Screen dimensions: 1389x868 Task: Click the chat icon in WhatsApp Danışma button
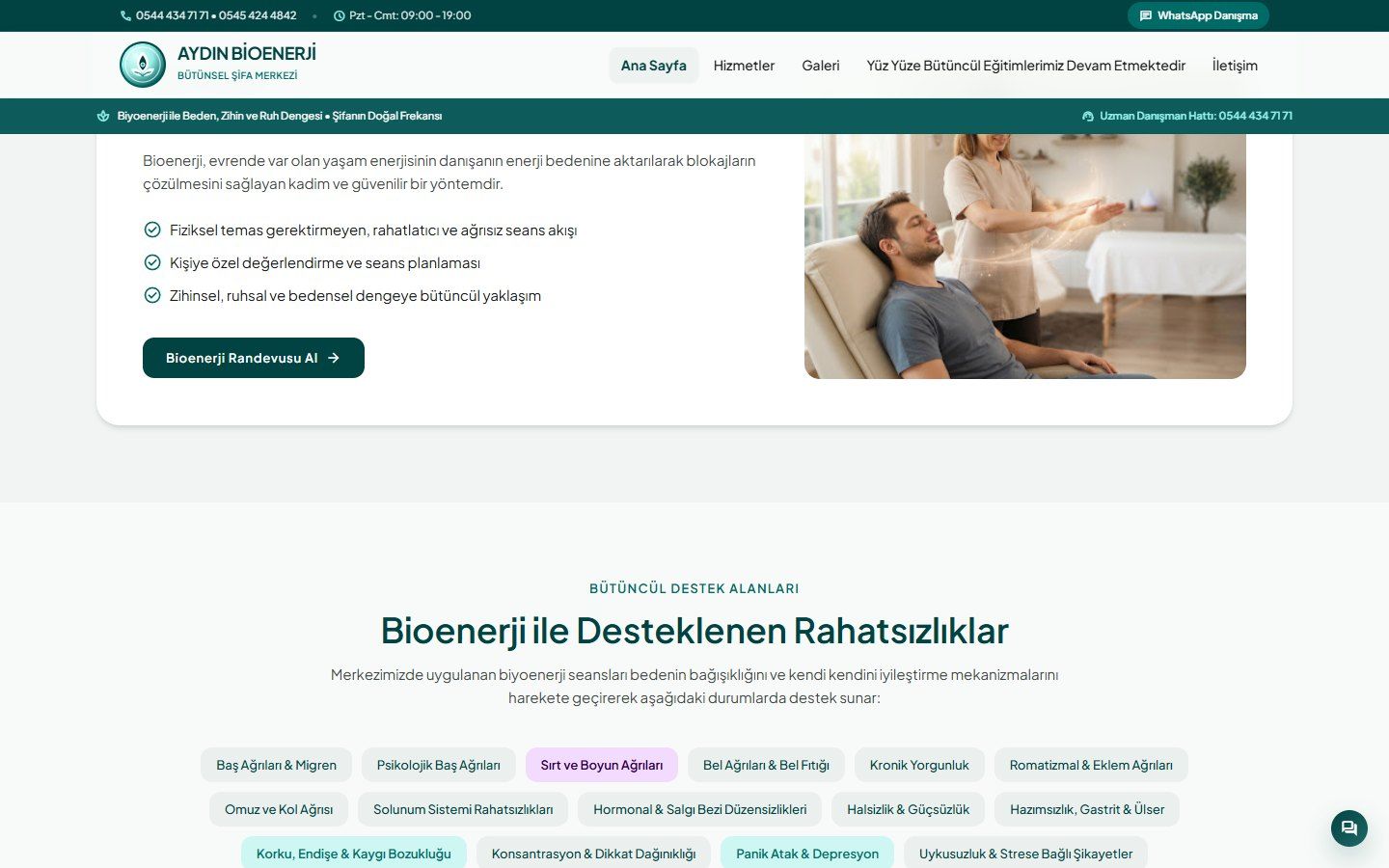pos(1146,15)
